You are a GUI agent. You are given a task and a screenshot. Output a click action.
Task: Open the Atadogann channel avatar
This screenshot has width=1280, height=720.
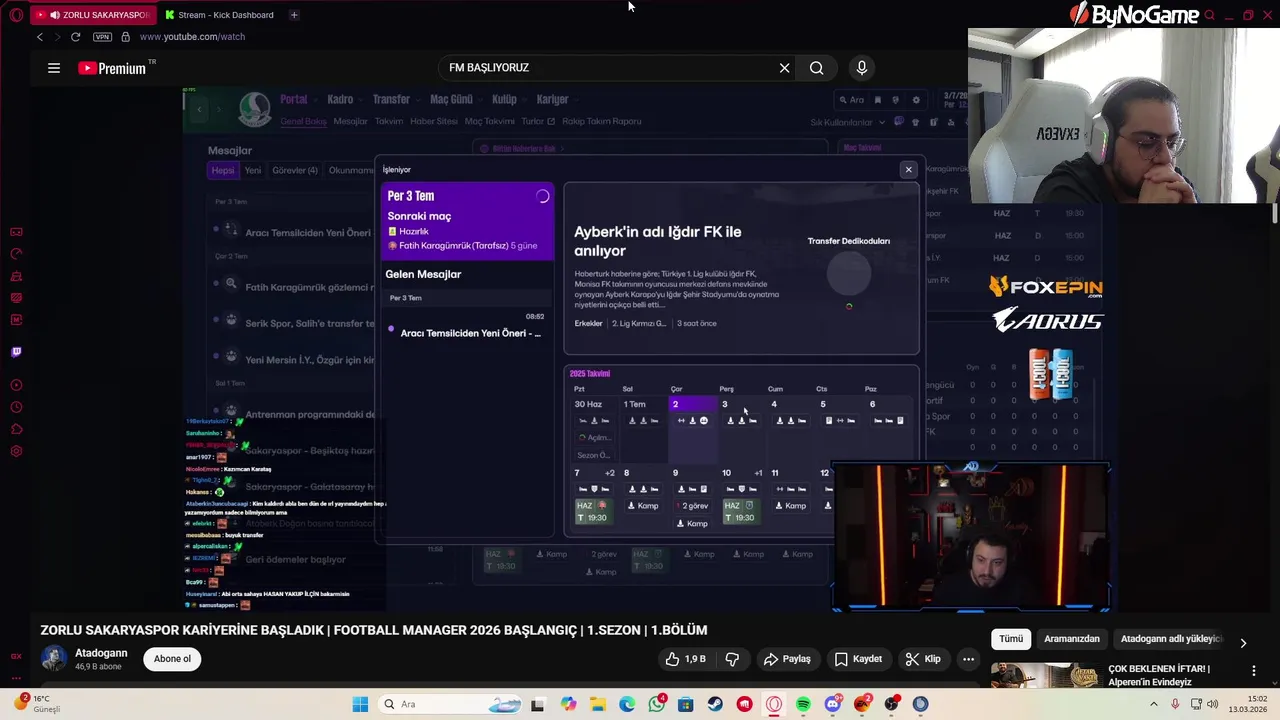pos(54,659)
